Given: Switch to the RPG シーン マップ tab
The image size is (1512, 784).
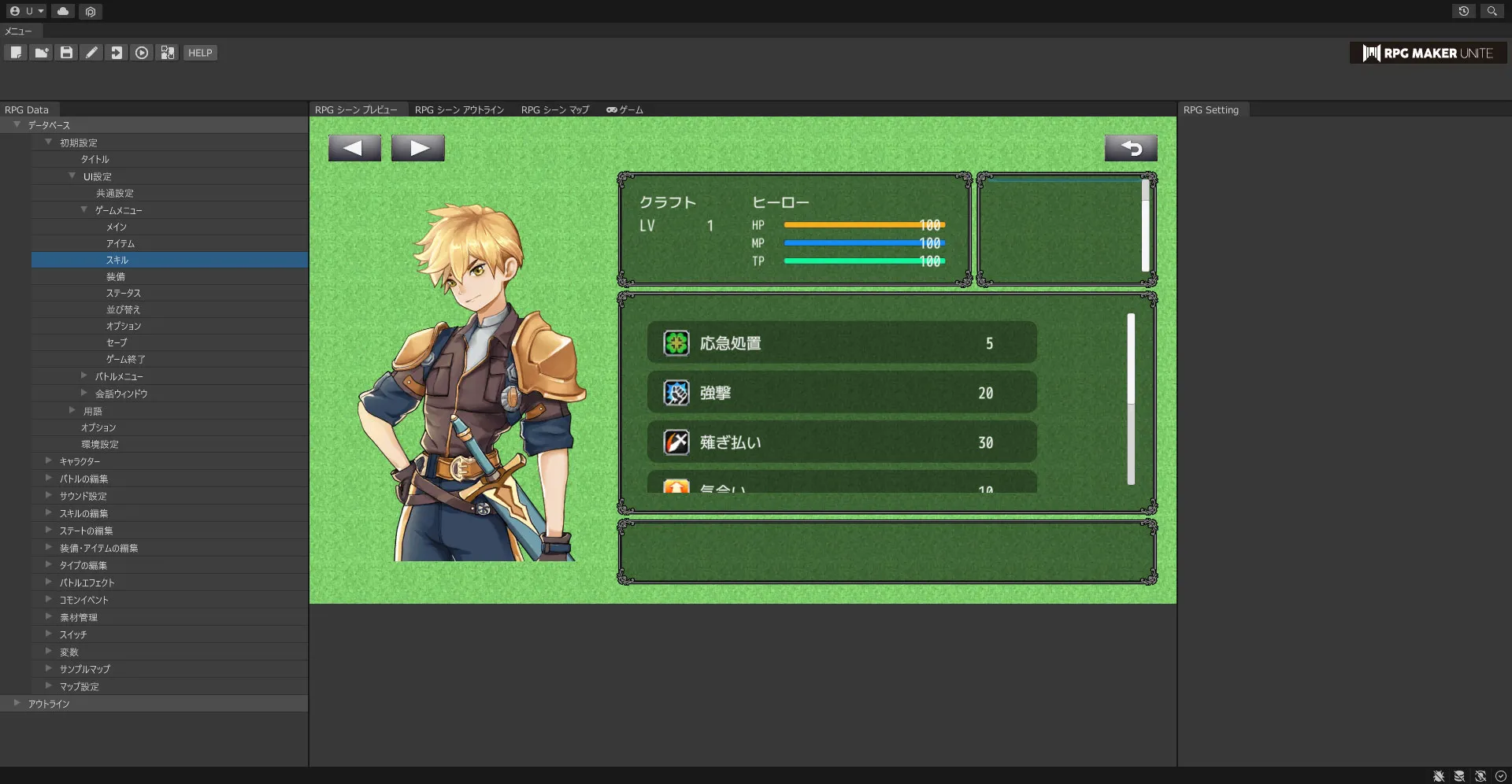Looking at the screenshot, I should coord(554,110).
